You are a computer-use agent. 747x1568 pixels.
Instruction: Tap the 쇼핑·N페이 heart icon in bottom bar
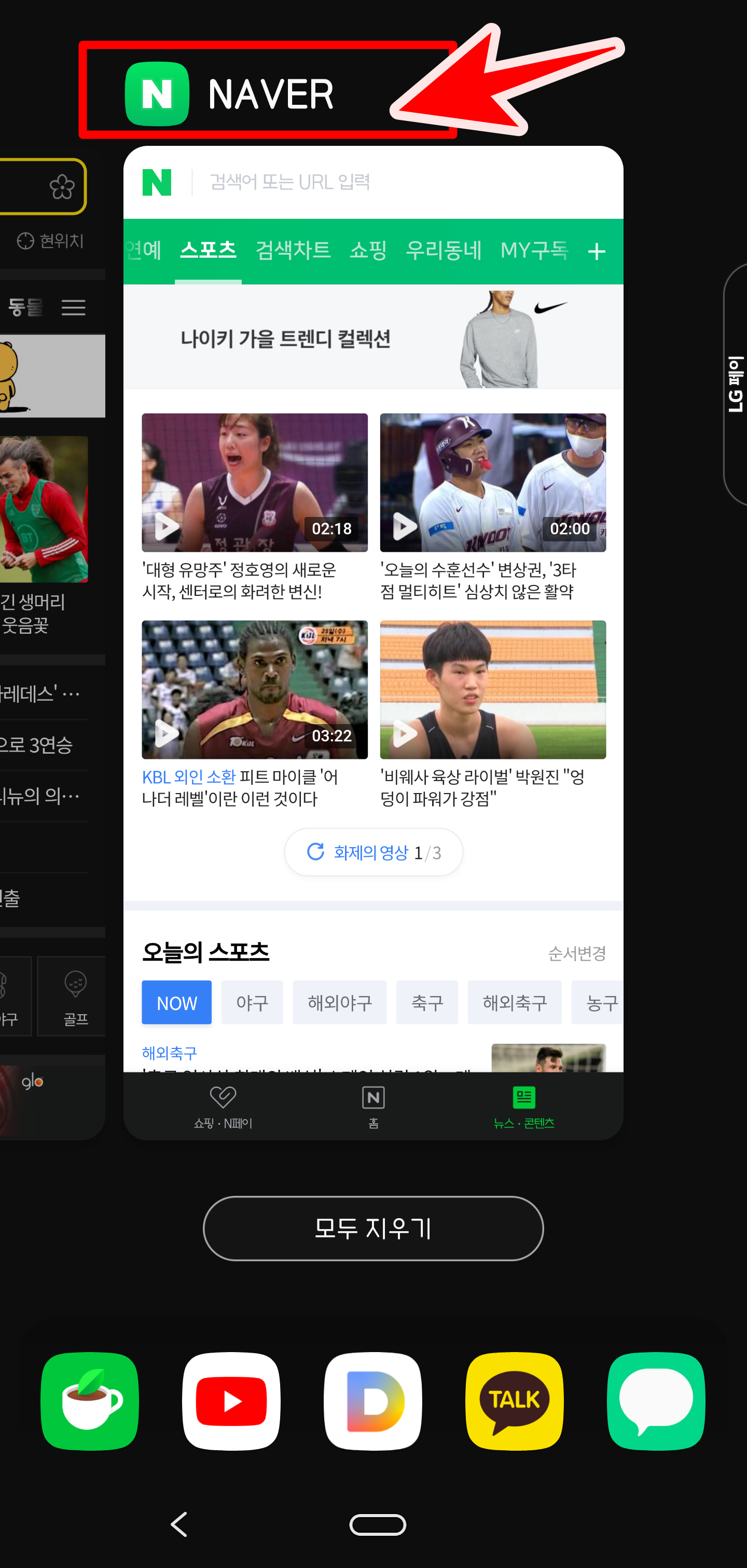[x=223, y=1097]
